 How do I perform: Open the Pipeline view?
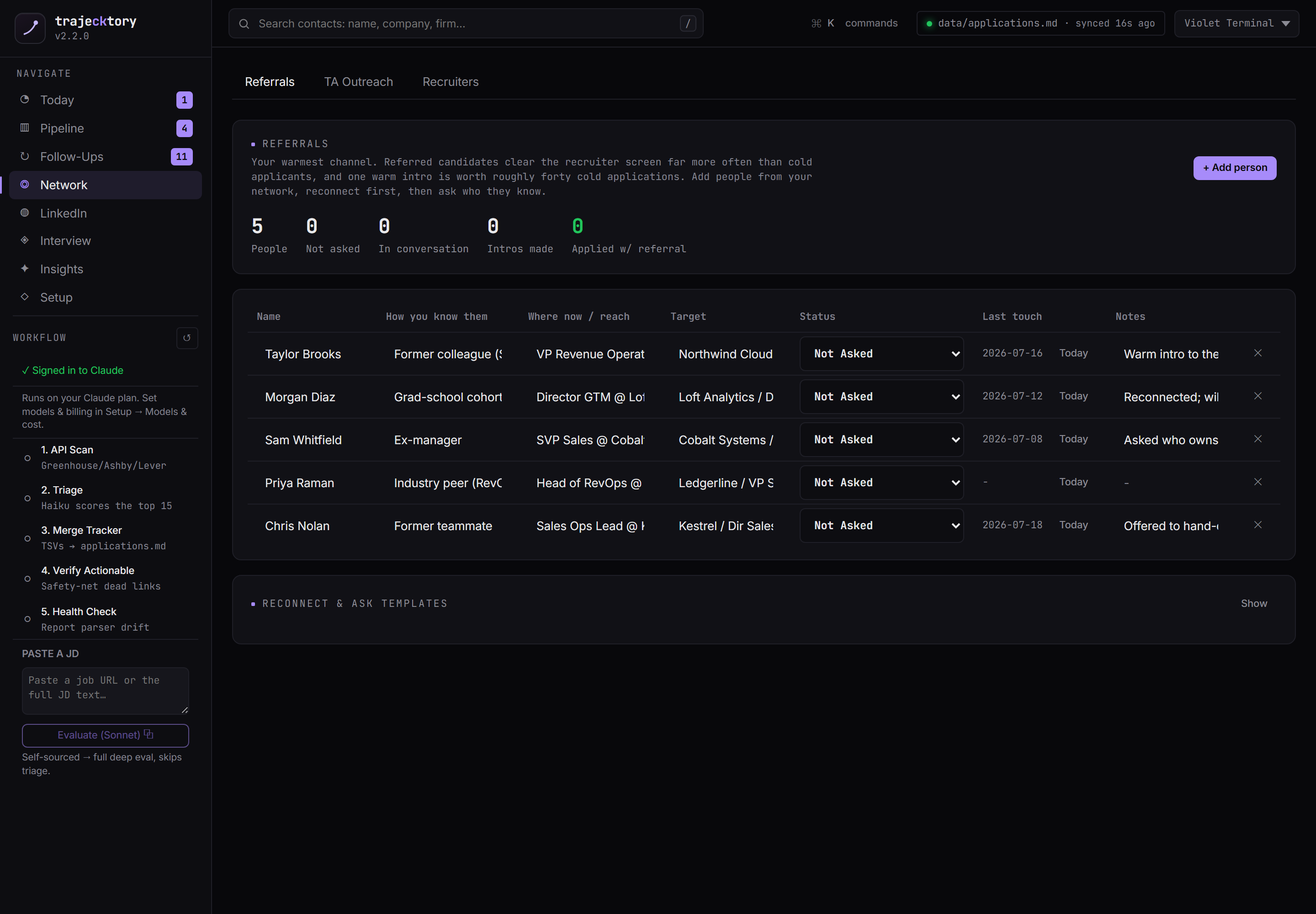[x=106, y=128]
